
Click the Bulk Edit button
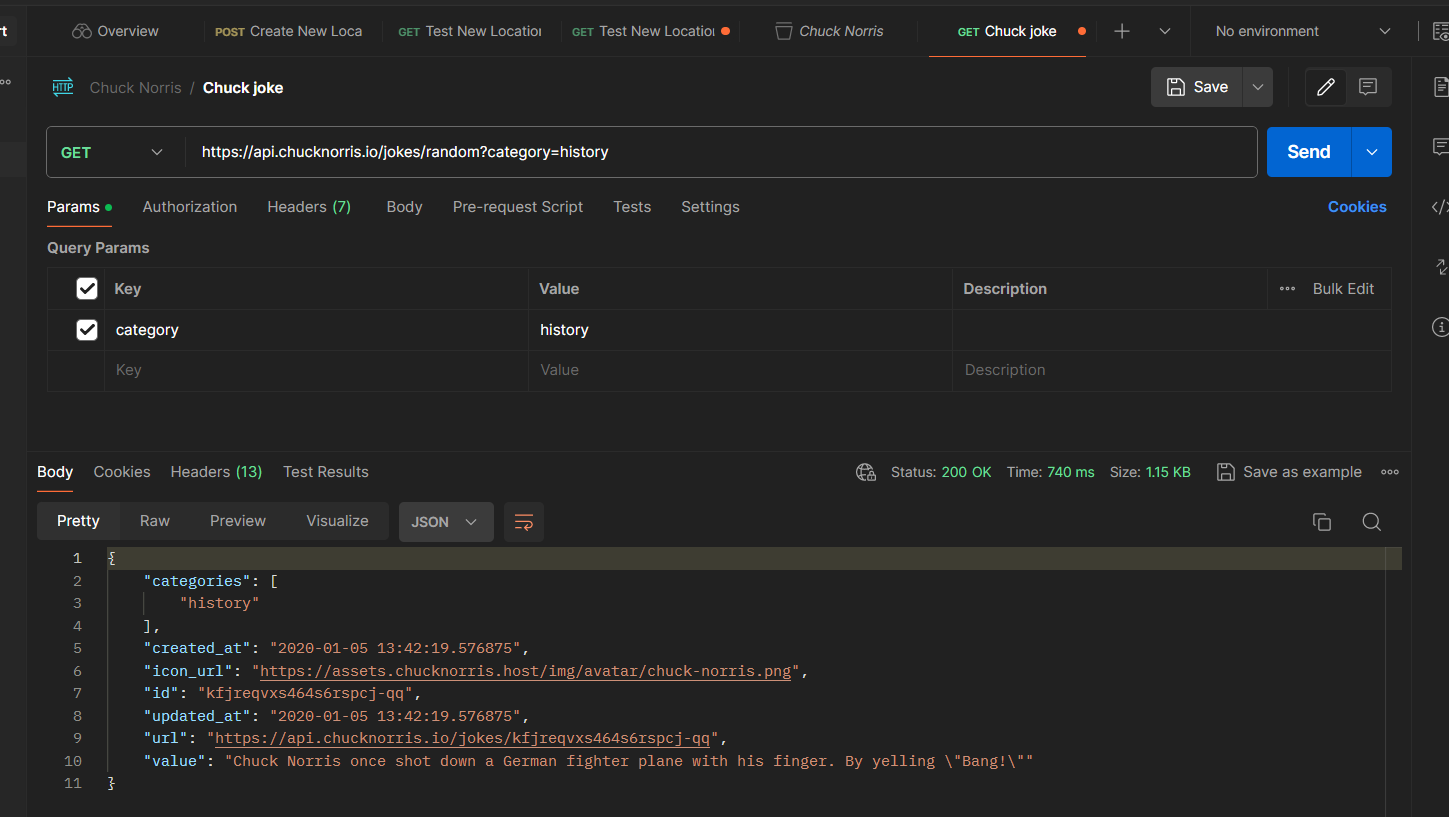[1343, 289]
